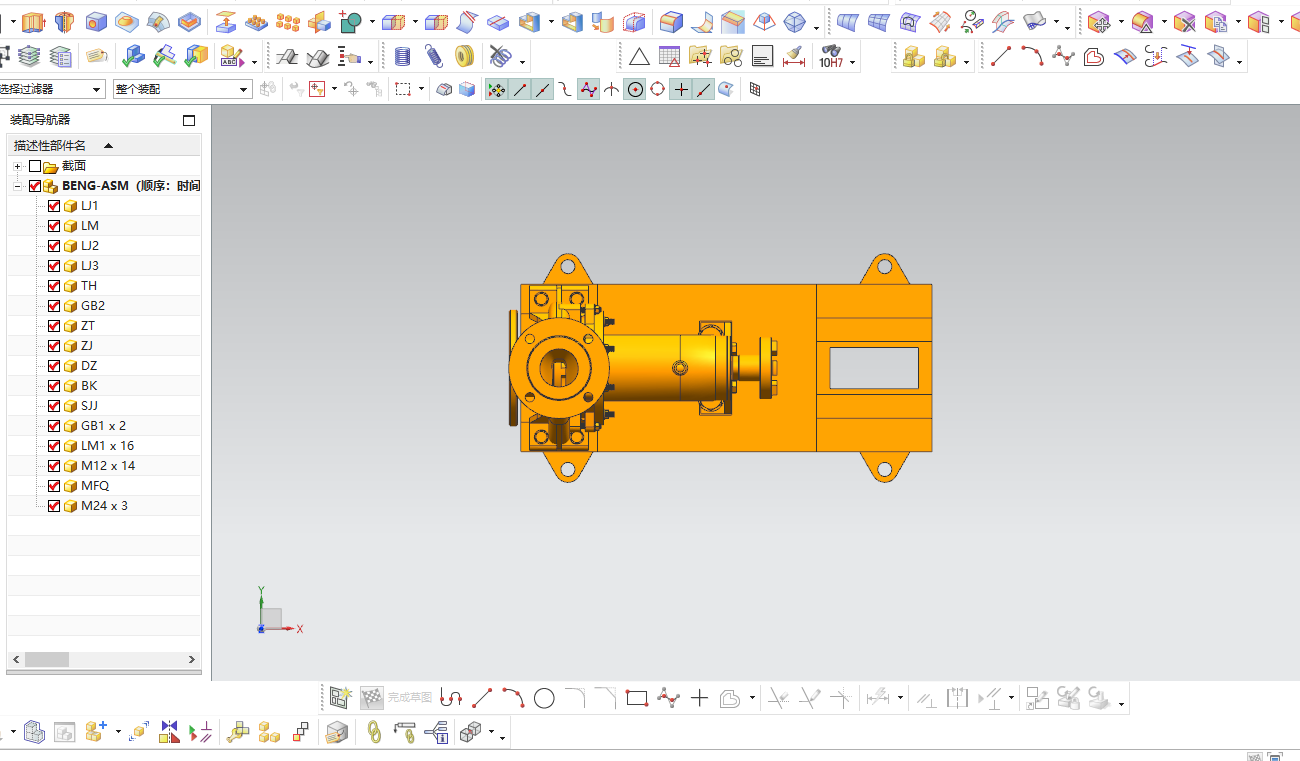The height and width of the screenshot is (761, 1300).
Task: Toggle the snap to midpoint slash icon
Action: coord(543,90)
